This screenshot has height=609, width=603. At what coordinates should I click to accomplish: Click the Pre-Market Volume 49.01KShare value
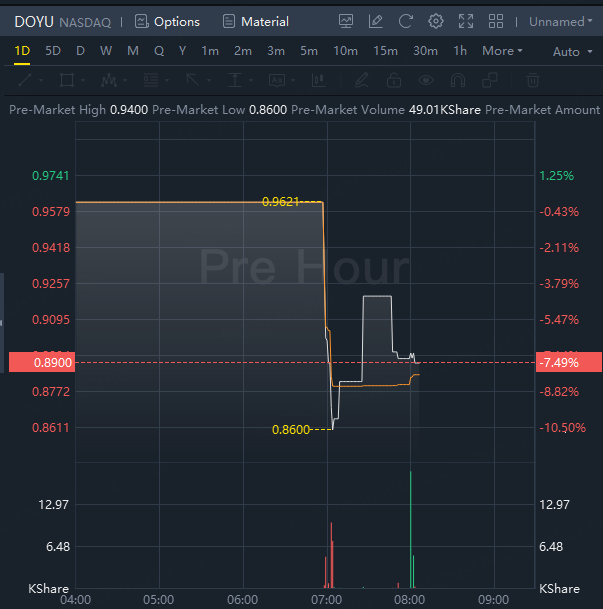(x=445, y=110)
